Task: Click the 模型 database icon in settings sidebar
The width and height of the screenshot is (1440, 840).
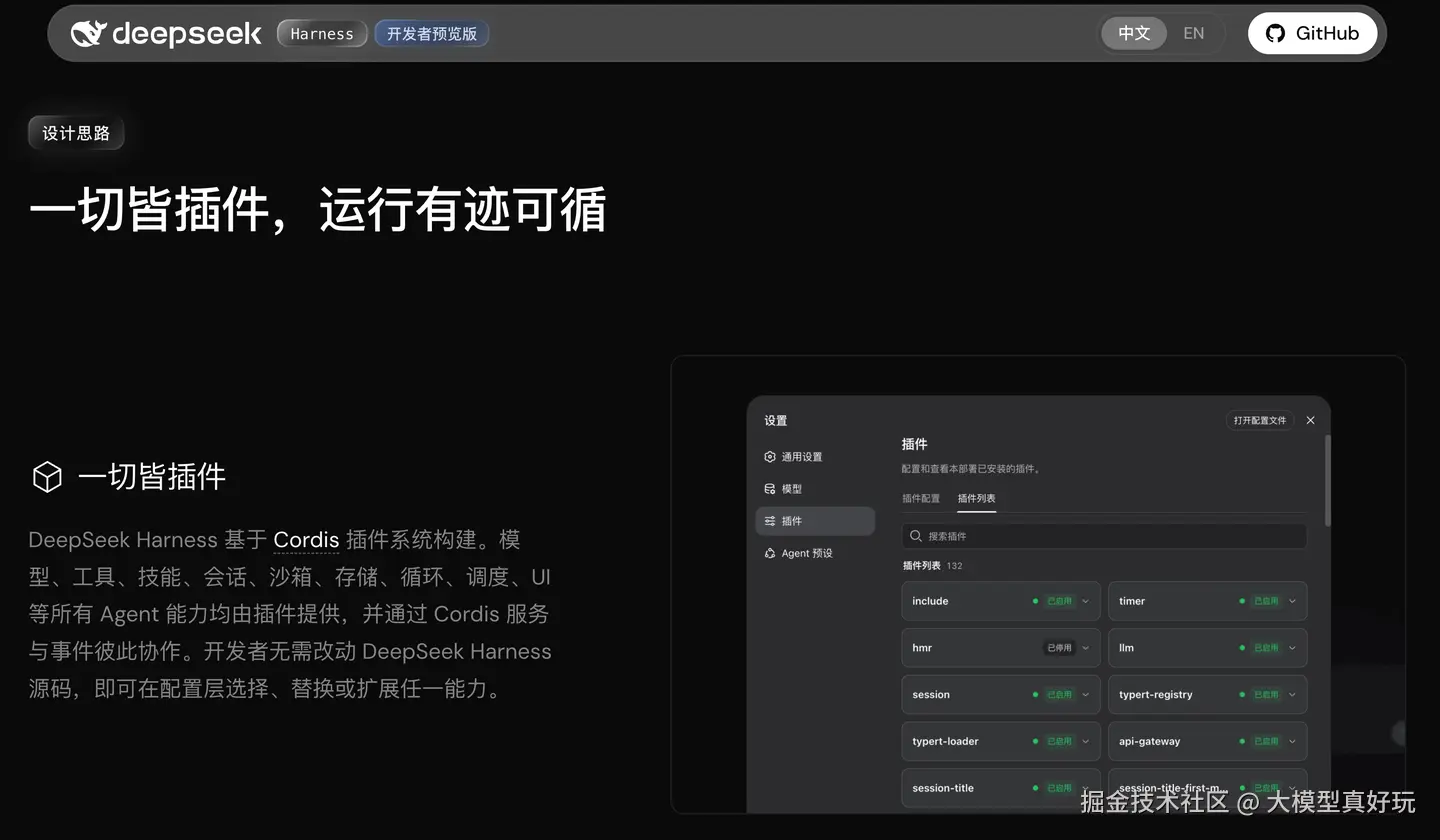Action: click(770, 489)
